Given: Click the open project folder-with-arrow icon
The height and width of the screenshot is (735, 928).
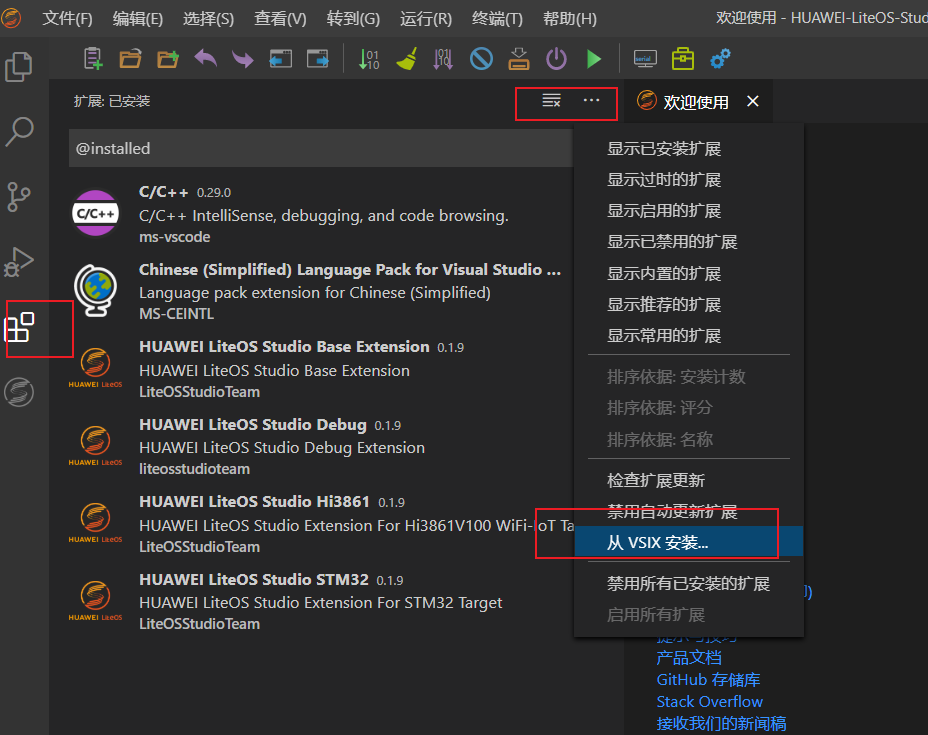Looking at the screenshot, I should (x=168, y=59).
